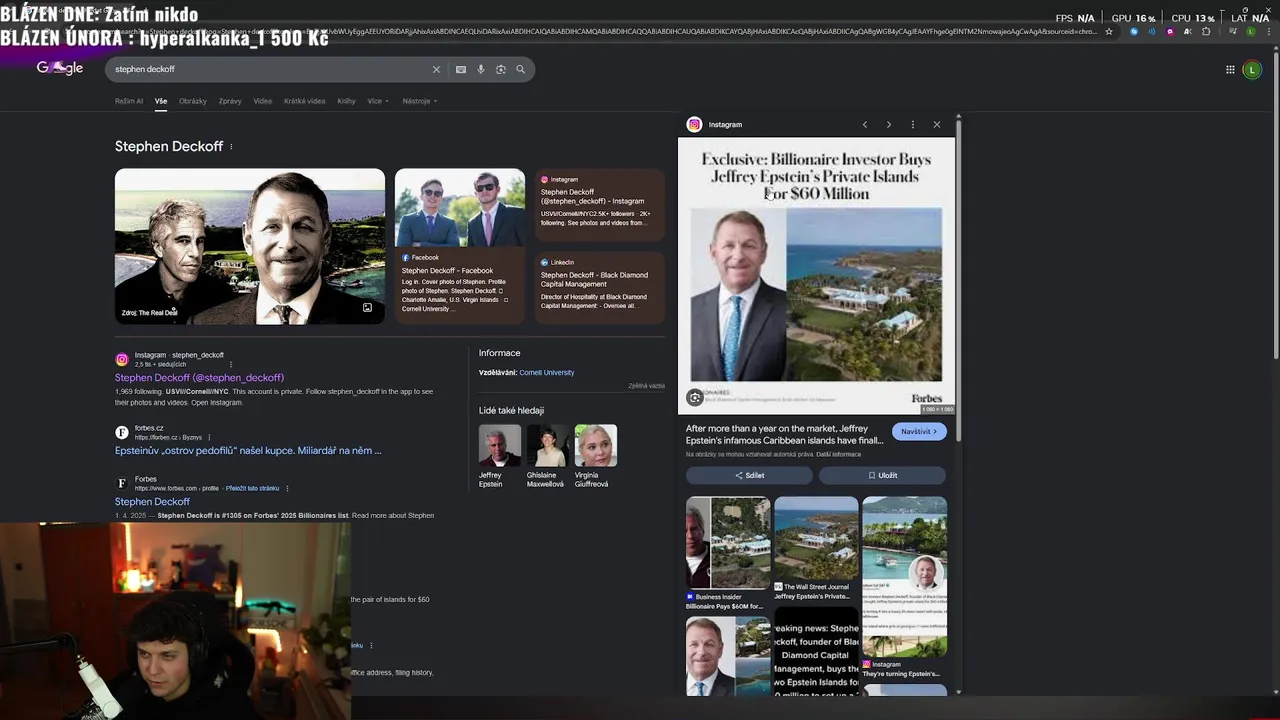Click the Sdílet button
1280x720 pixels.
coord(749,476)
